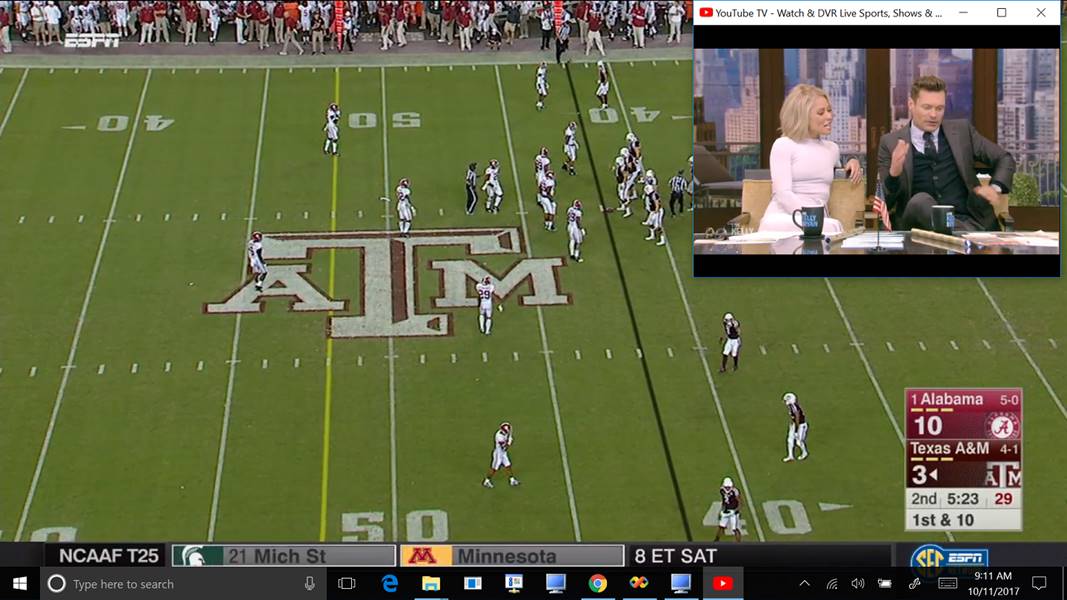Click the YouTube TV video of talk show
The width and height of the screenshot is (1067, 600).
876,151
